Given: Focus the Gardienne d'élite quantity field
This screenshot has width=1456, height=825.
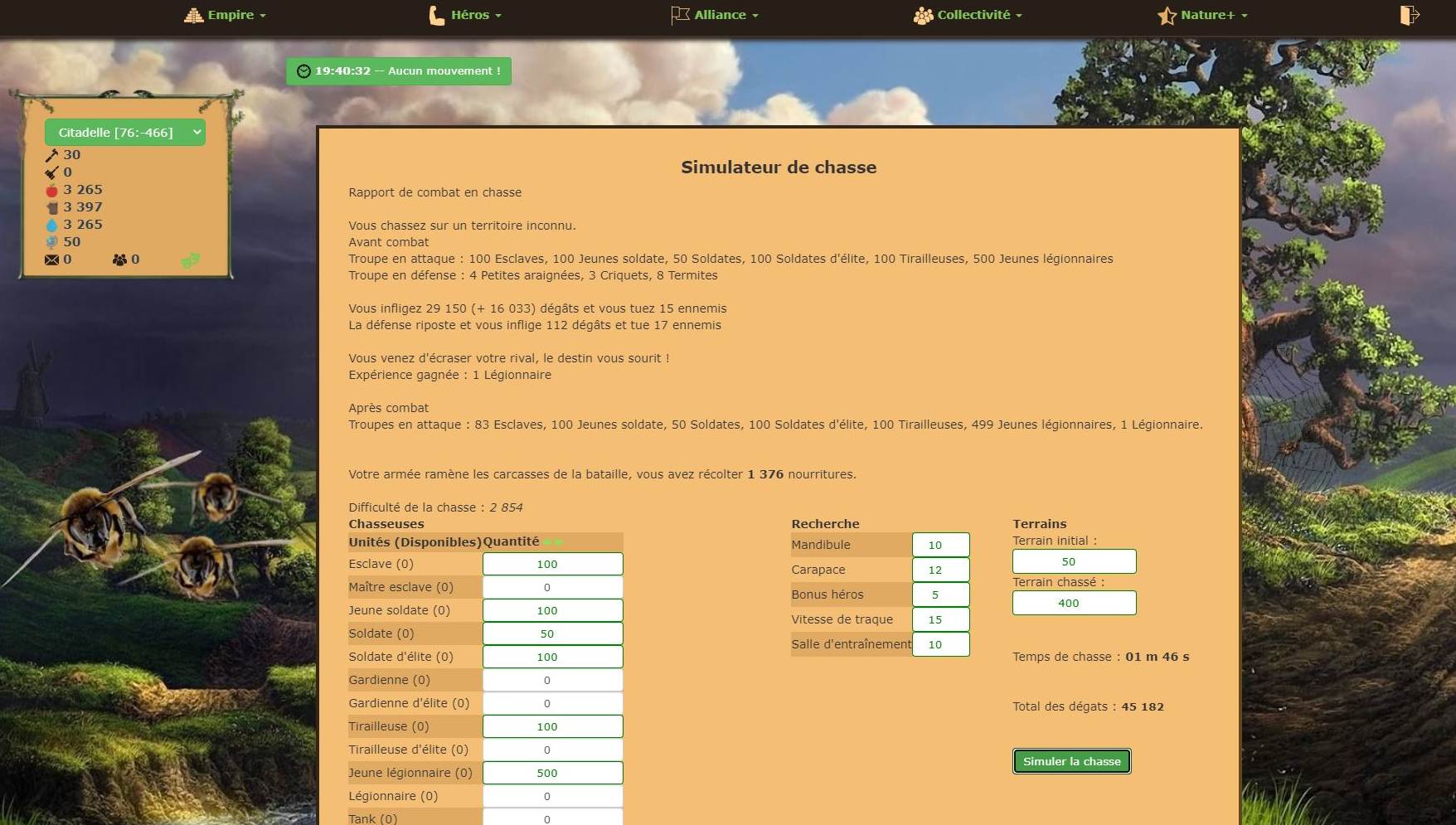Looking at the screenshot, I should click(552, 703).
